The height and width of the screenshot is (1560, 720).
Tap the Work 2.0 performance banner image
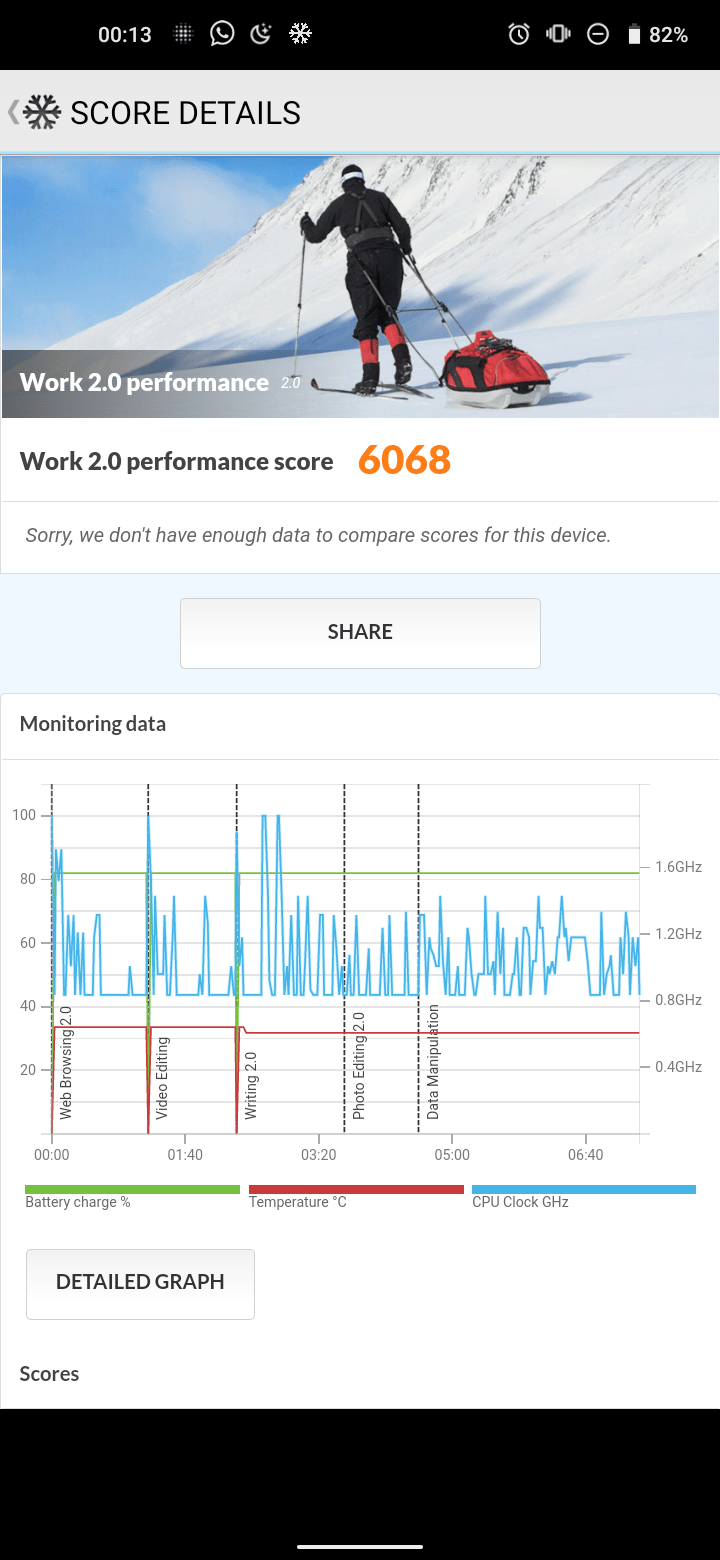360,286
